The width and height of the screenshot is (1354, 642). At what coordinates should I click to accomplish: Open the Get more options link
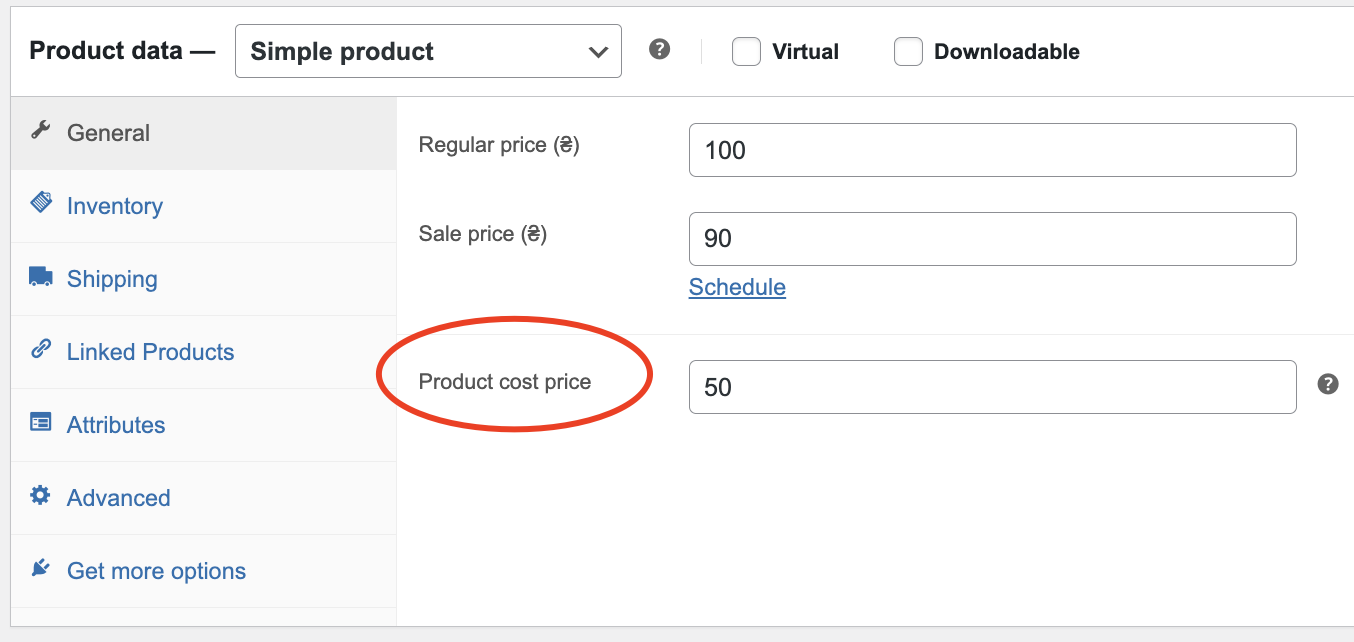pos(156,571)
